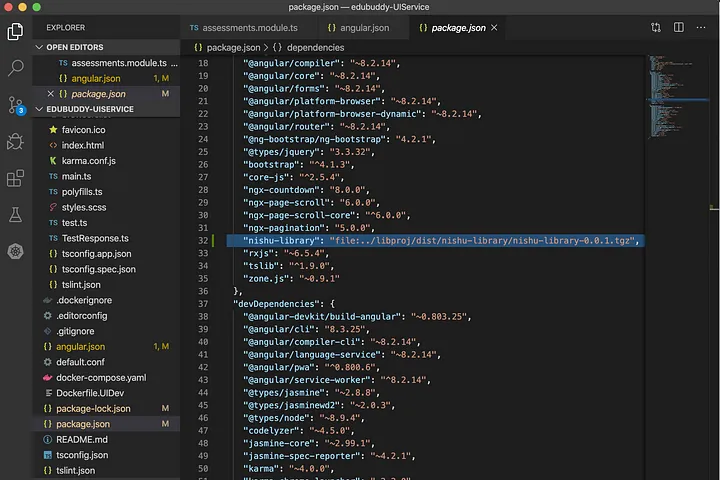This screenshot has width=720, height=480.
Task: Open package-lock.json from the explorer
Action: point(92,409)
